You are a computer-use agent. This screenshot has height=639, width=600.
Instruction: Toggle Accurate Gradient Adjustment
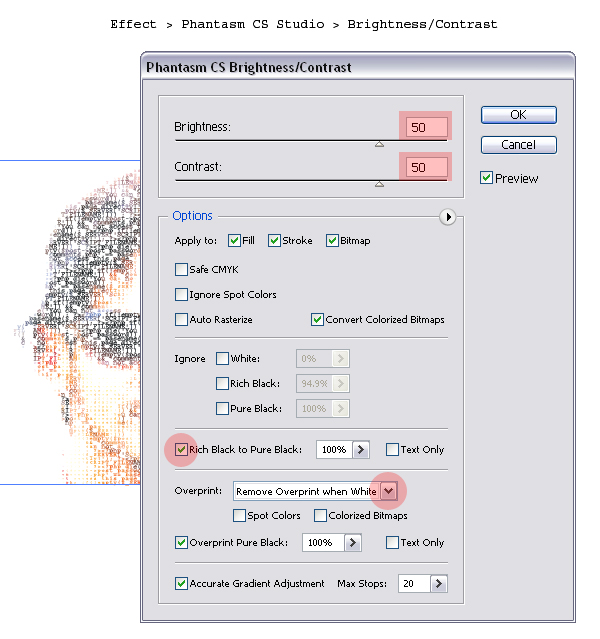181,583
